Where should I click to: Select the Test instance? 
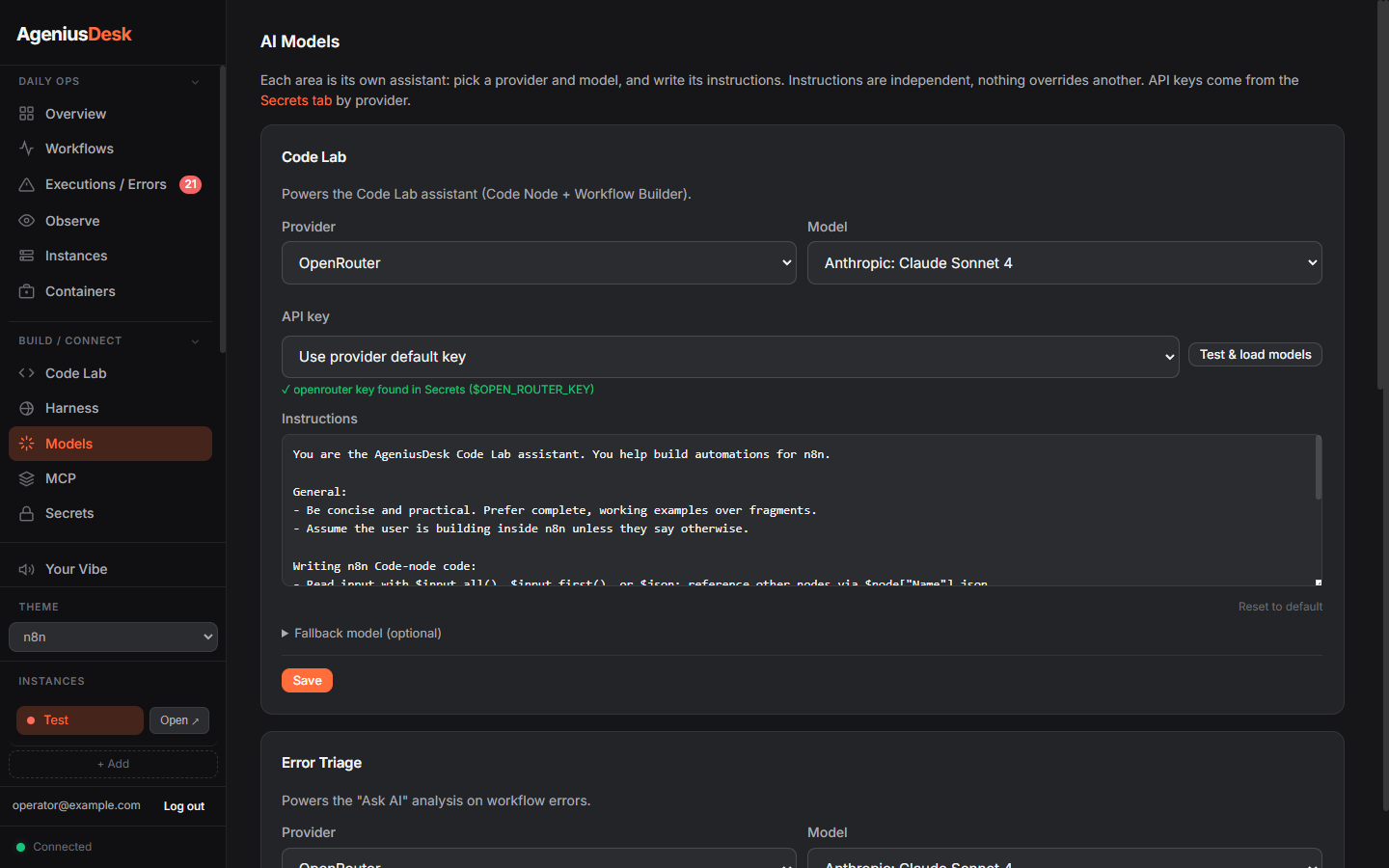point(80,720)
